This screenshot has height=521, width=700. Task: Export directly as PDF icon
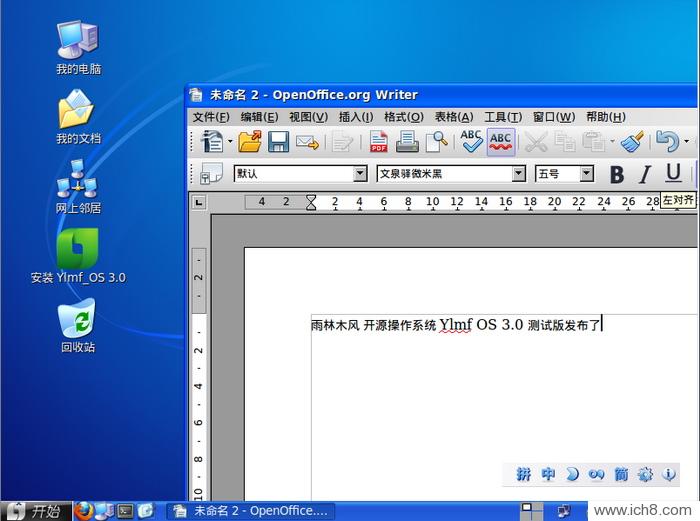point(378,142)
